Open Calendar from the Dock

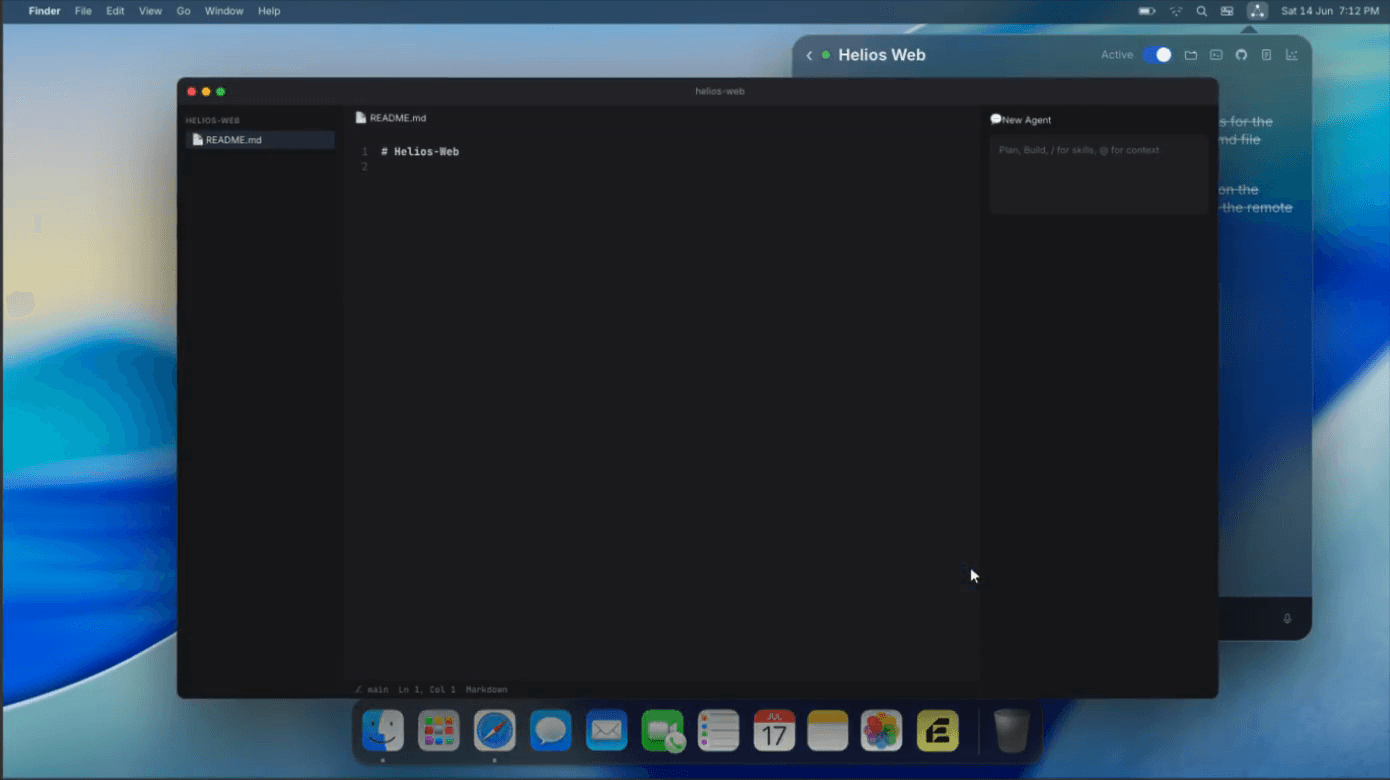point(775,730)
